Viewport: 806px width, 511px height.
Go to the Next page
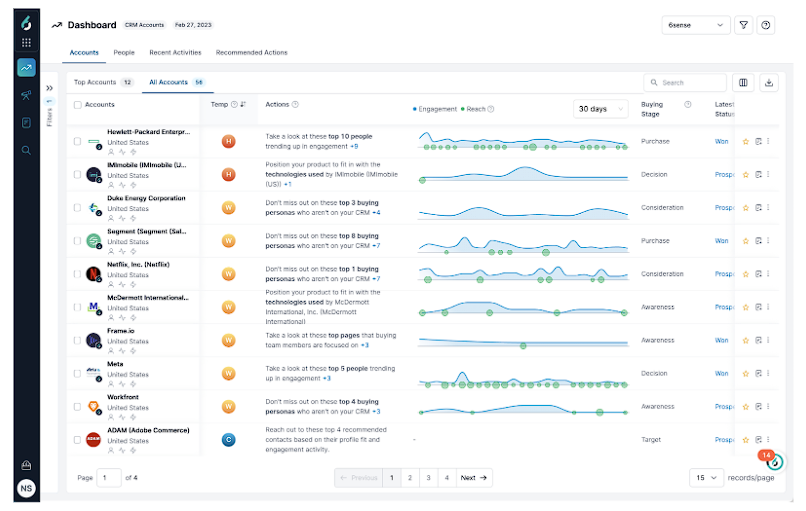(474, 478)
